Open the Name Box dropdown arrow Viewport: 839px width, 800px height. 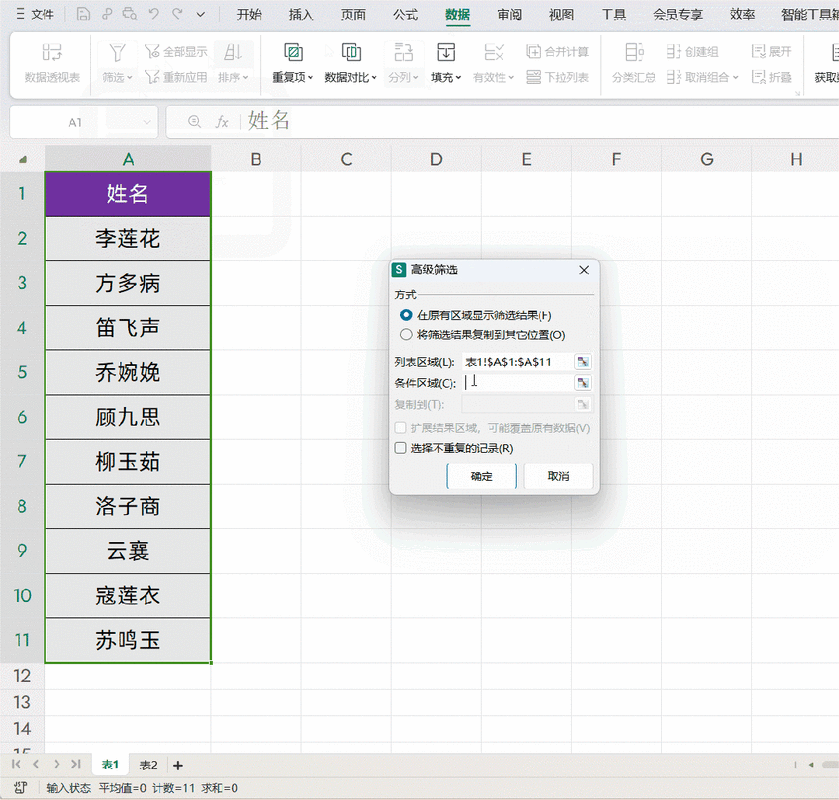[147, 123]
